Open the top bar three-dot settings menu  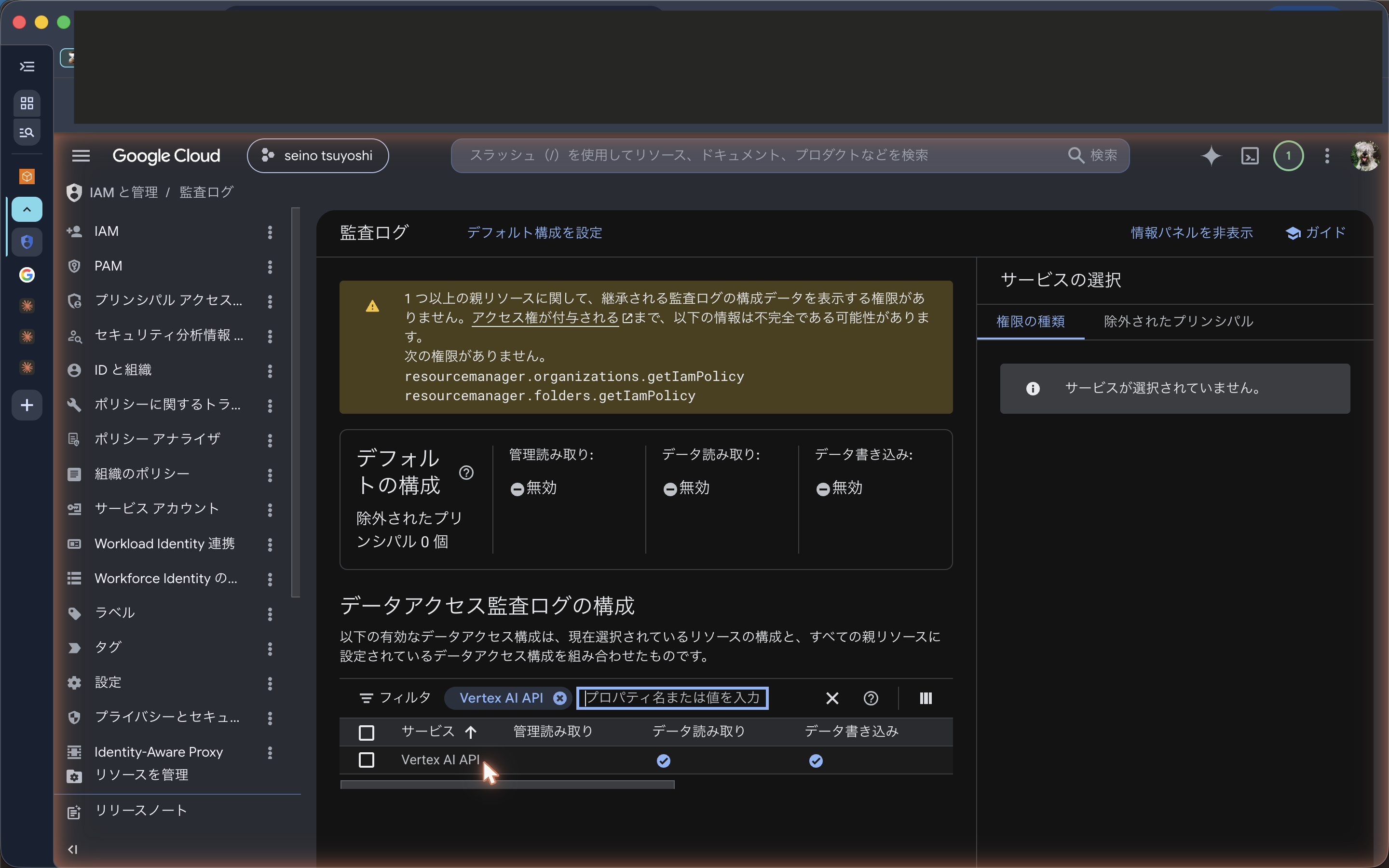coord(1327,156)
